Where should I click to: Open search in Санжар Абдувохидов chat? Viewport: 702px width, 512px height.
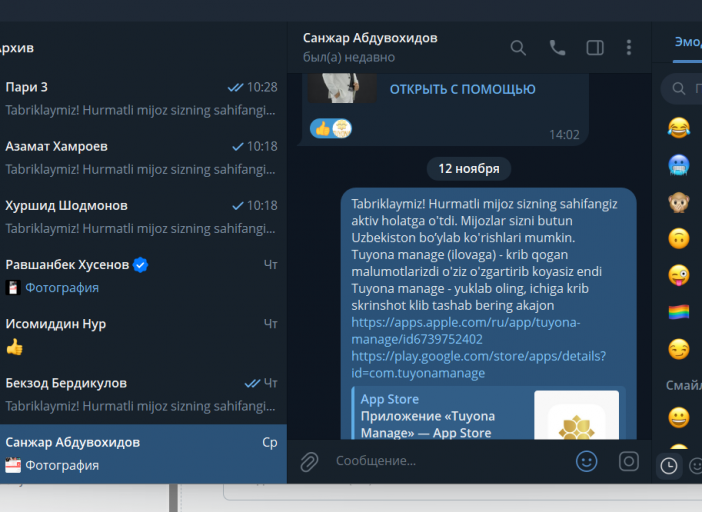click(x=518, y=47)
